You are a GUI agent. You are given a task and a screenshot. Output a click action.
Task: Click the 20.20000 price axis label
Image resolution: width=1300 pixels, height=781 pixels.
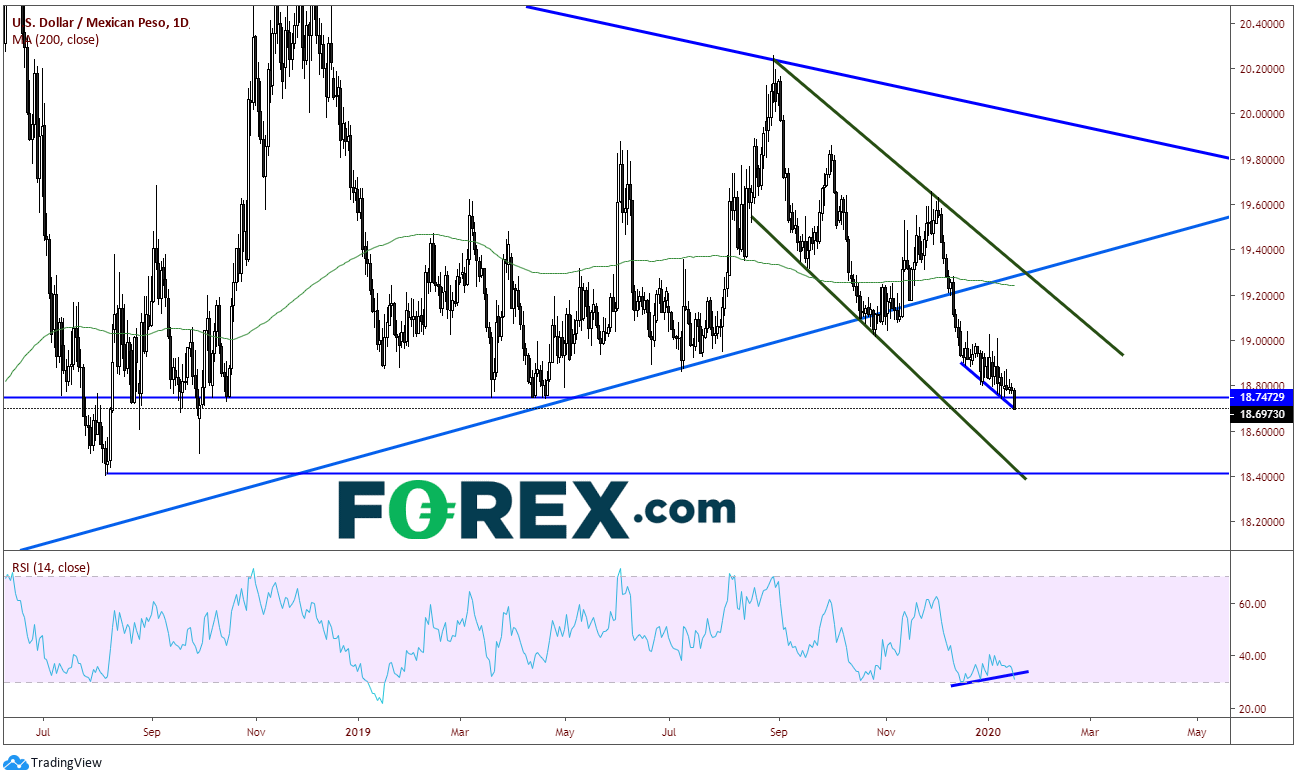coord(1263,69)
